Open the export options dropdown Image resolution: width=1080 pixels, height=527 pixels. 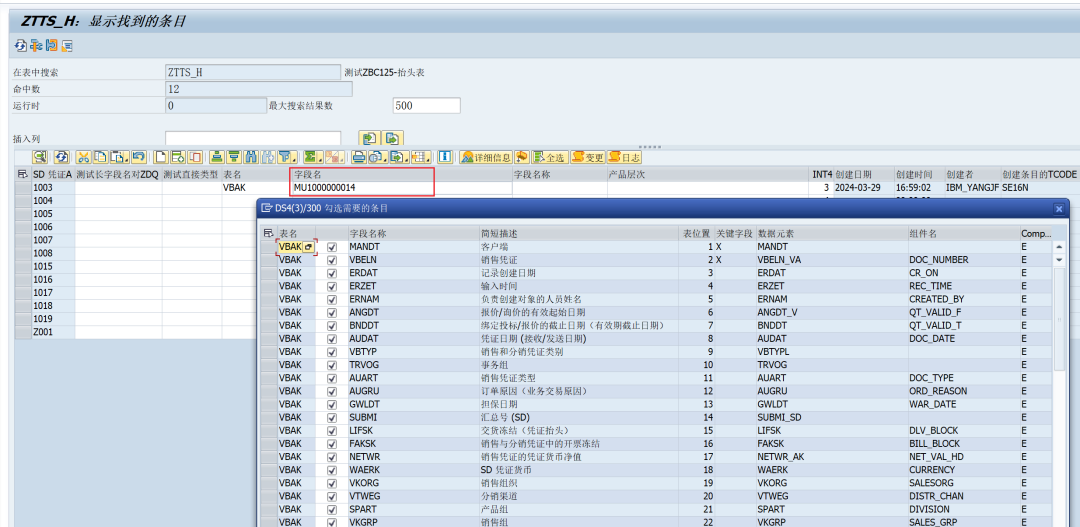[x=400, y=157]
